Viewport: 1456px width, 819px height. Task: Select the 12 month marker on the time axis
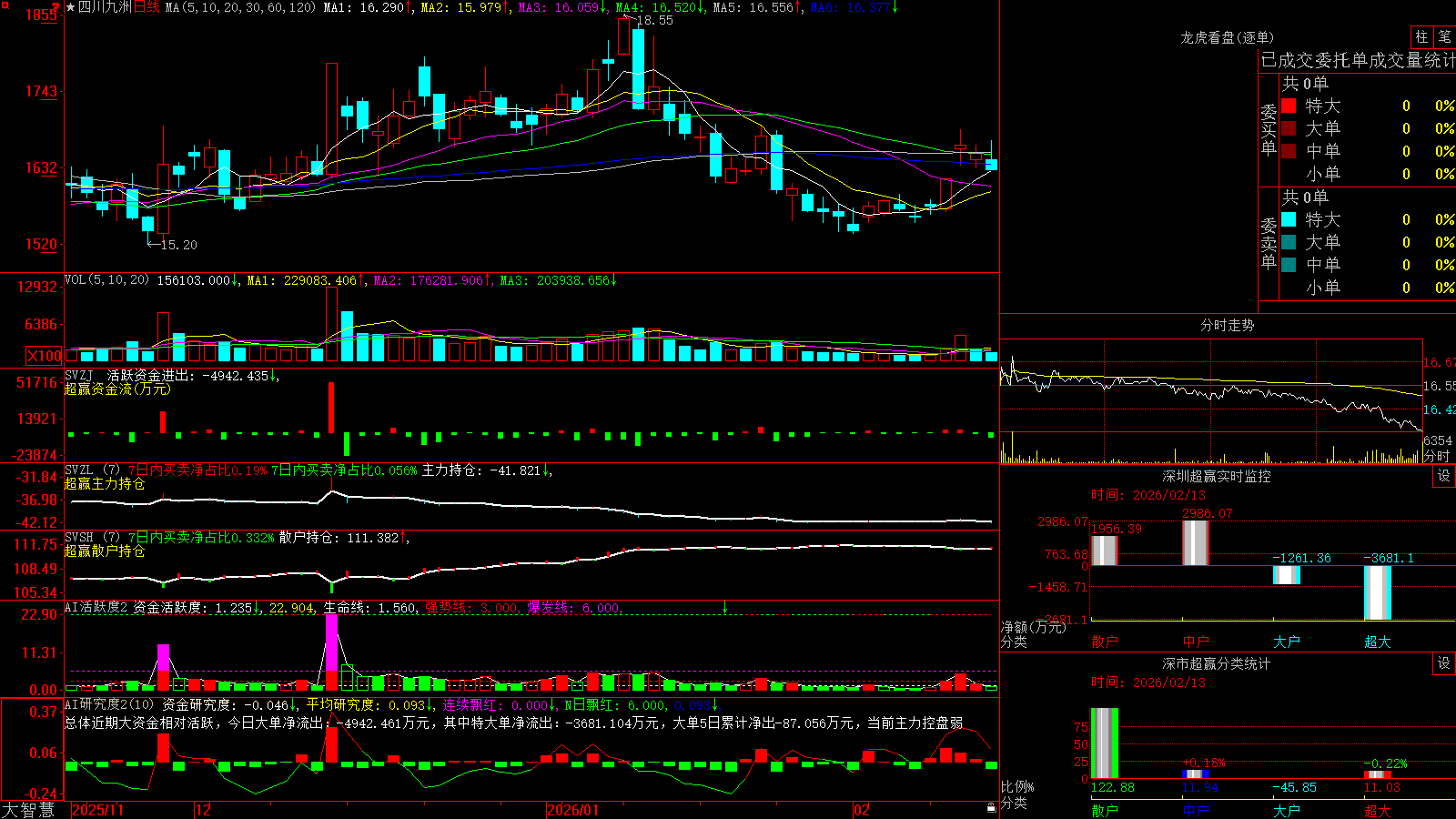[x=203, y=810]
